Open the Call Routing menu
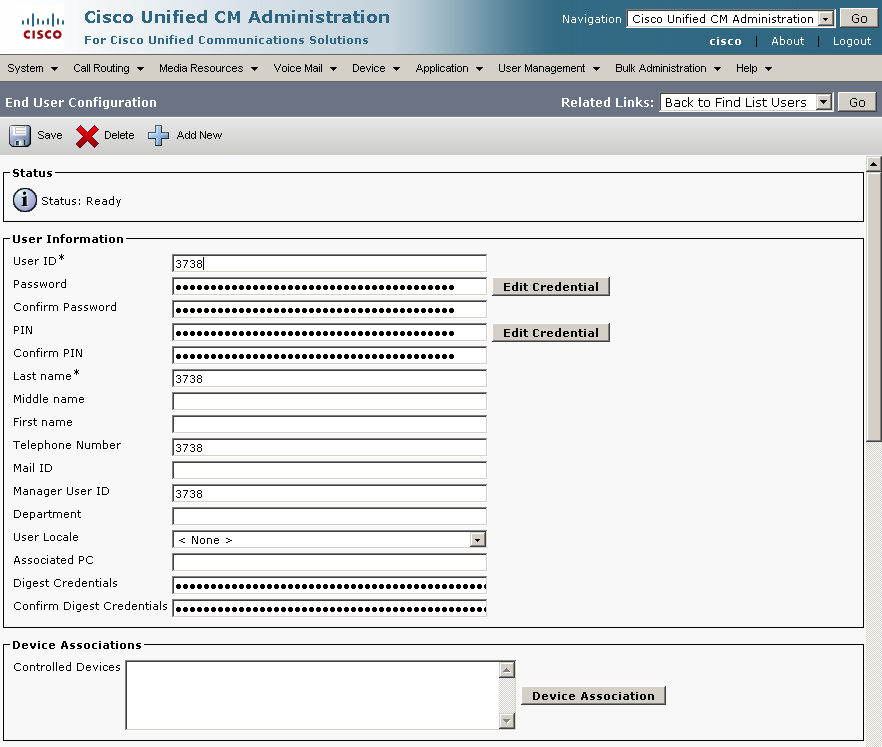 pos(108,68)
